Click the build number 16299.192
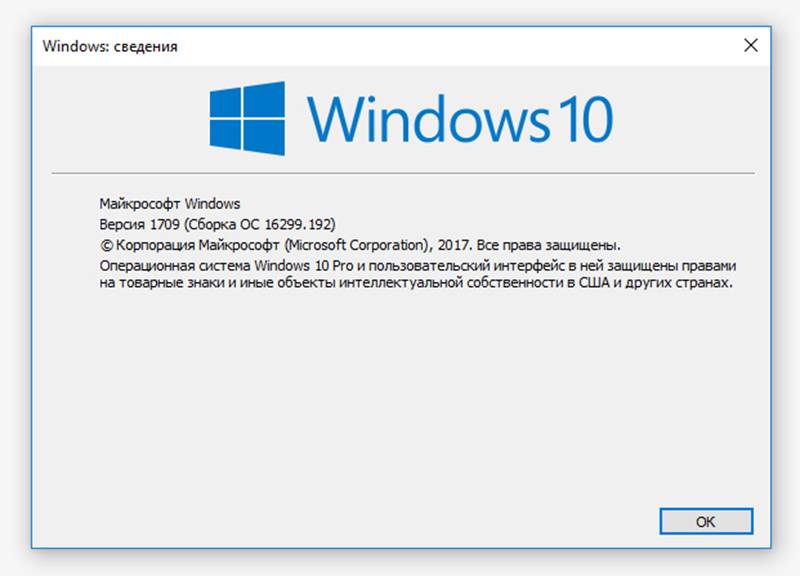 [300, 224]
